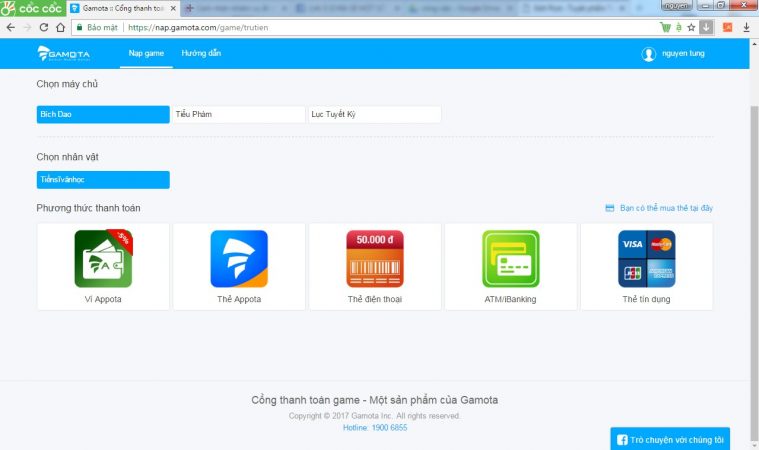Open the Hướng dẫn tab
This screenshot has width=759, height=450.
pos(201,53)
